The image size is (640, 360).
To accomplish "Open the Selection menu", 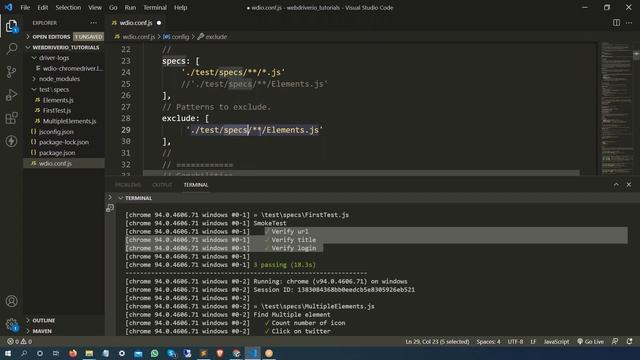I will pos(68,7).
